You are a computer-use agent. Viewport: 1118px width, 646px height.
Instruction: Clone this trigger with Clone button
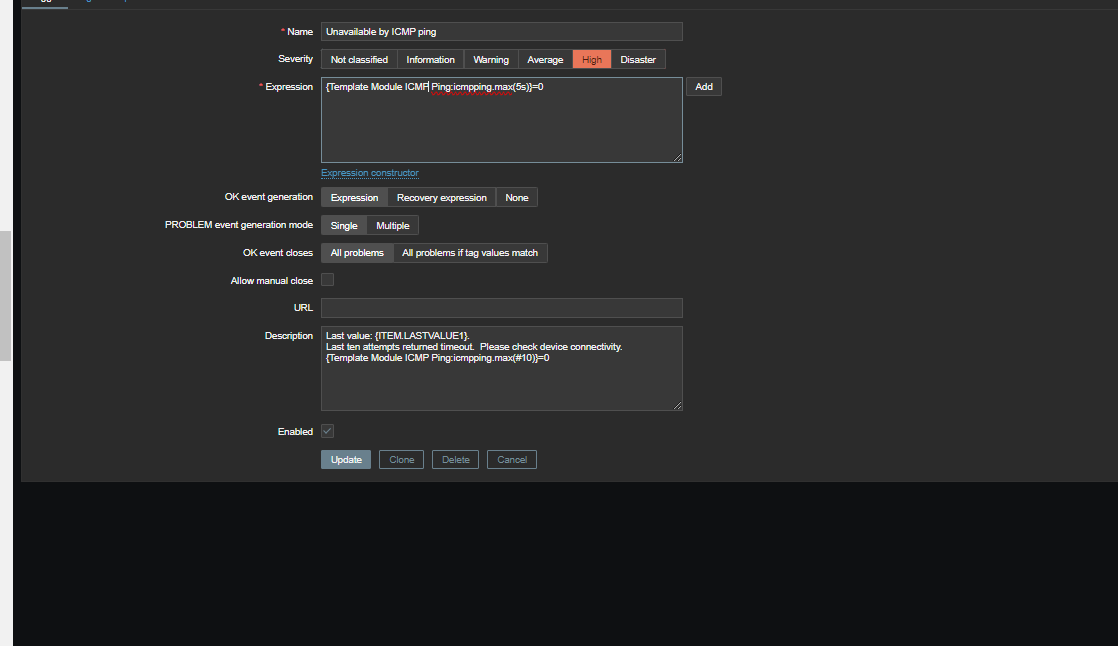tap(402, 460)
